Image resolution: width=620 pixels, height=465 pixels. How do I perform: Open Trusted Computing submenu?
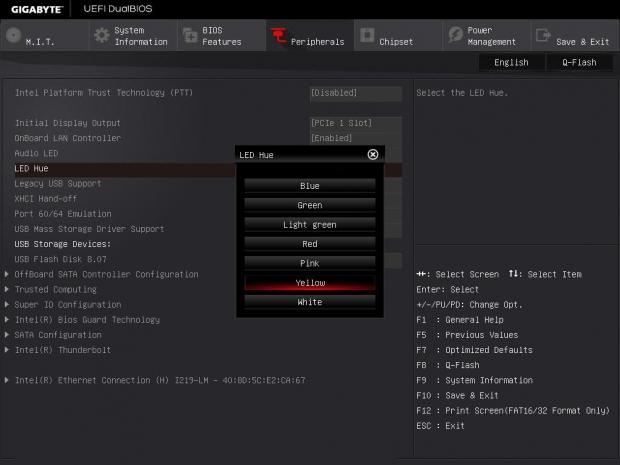55,289
